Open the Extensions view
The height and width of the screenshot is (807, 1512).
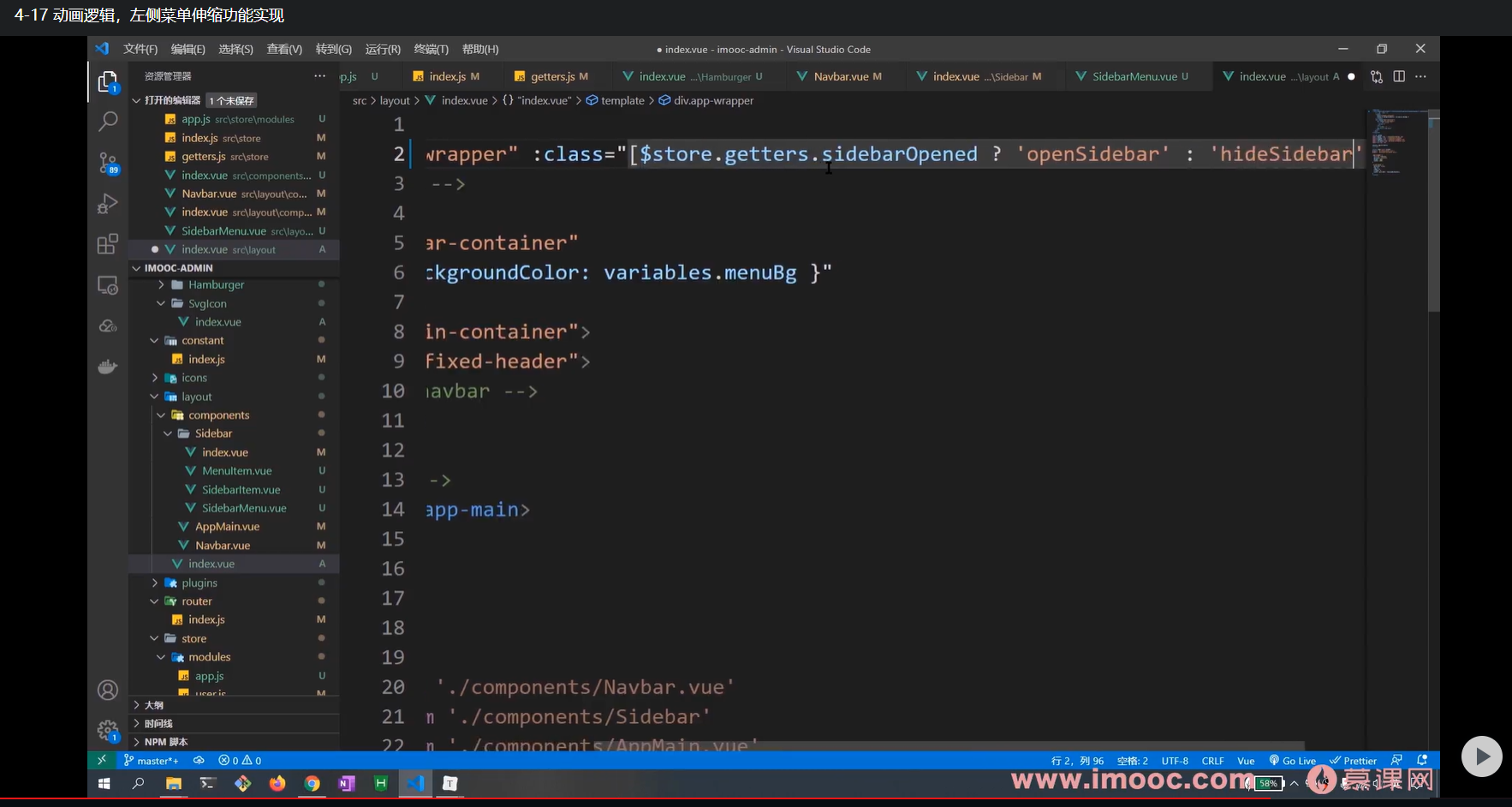click(108, 244)
